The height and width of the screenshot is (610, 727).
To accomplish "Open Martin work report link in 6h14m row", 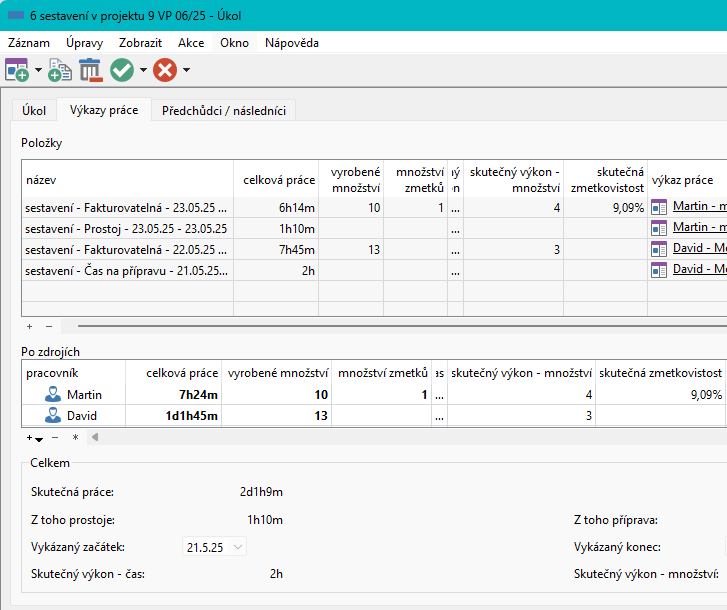I will point(700,206).
